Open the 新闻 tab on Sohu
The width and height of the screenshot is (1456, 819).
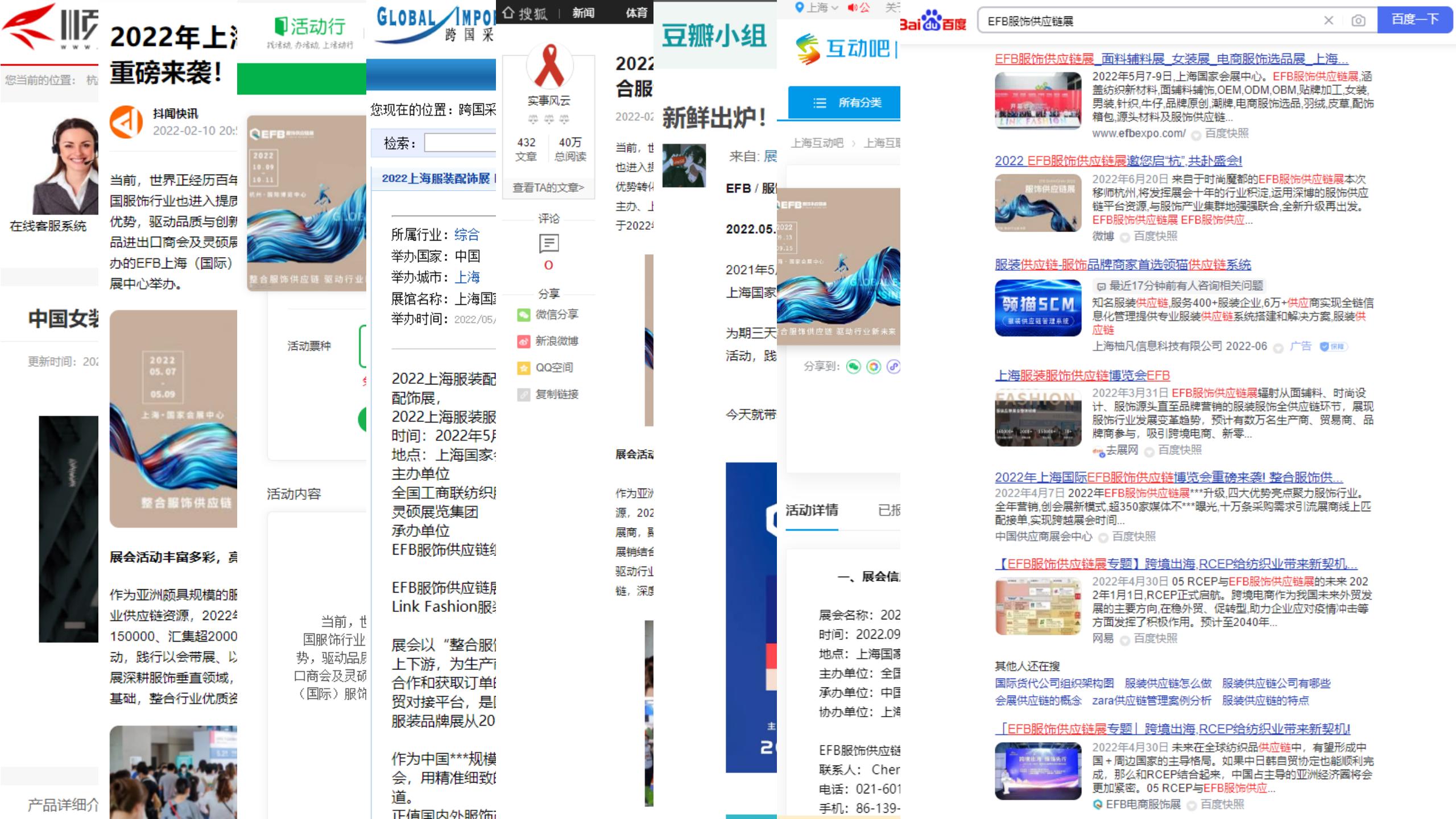click(x=583, y=13)
